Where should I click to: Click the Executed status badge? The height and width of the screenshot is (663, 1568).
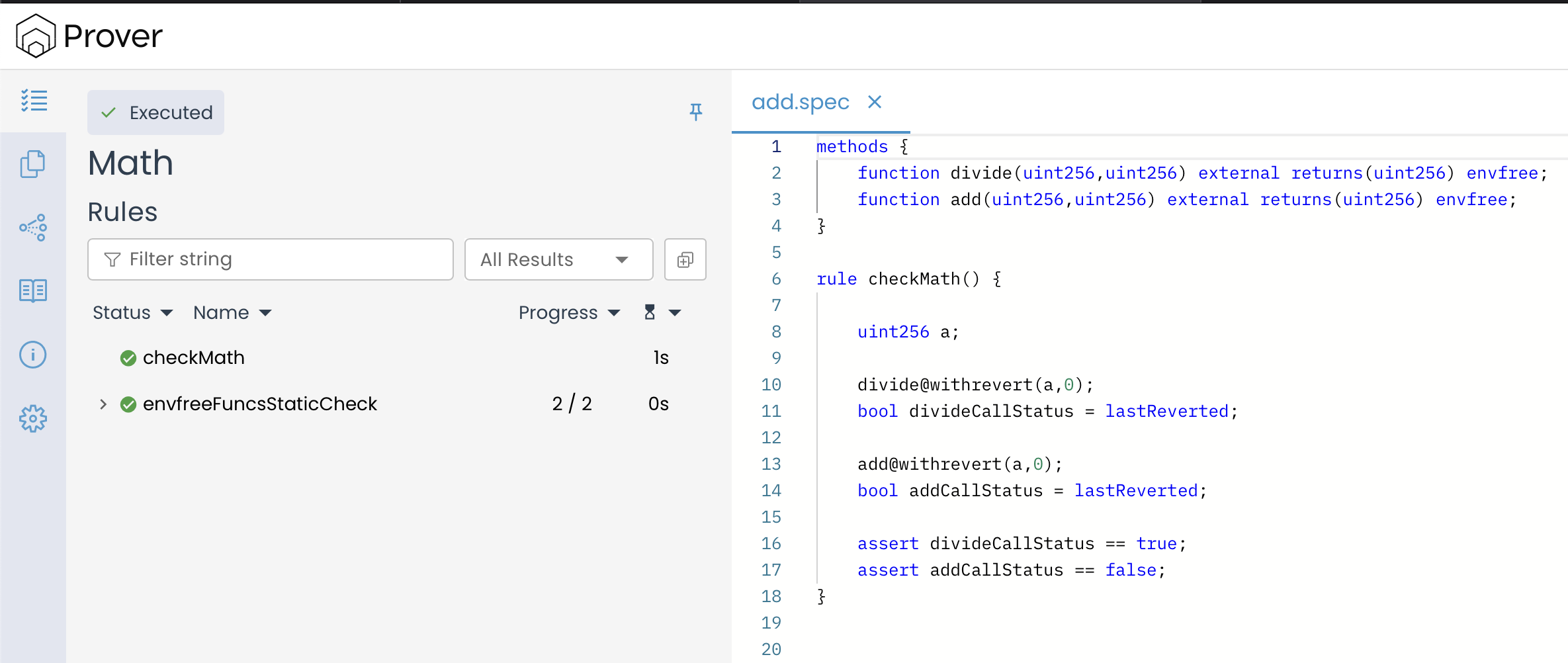(x=156, y=112)
